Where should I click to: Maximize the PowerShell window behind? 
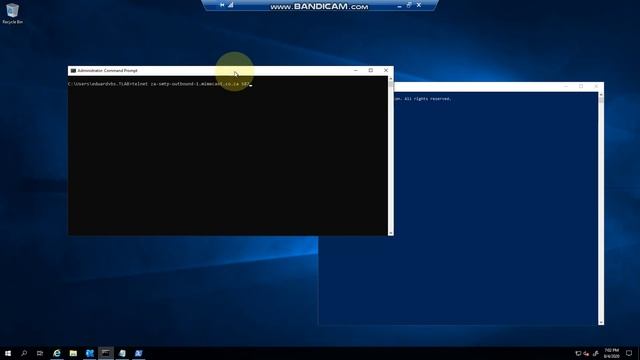[581, 87]
